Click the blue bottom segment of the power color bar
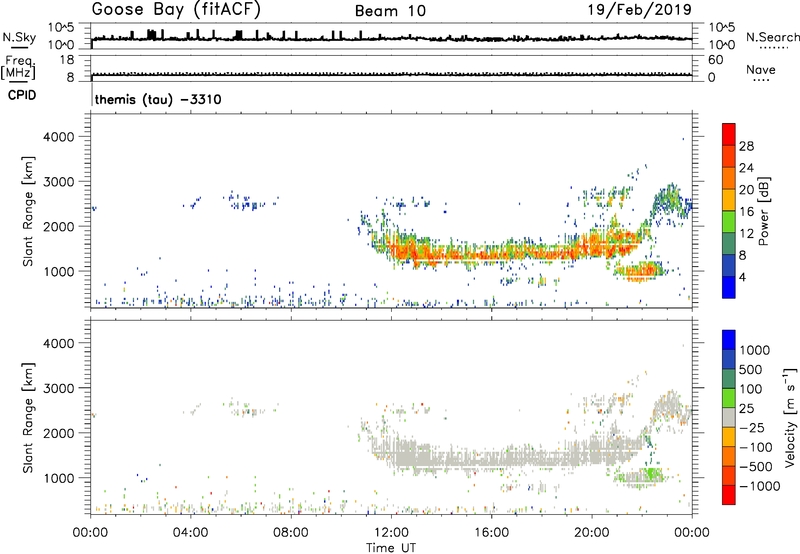Image resolution: width=800 pixels, height=554 pixels. tap(729, 287)
